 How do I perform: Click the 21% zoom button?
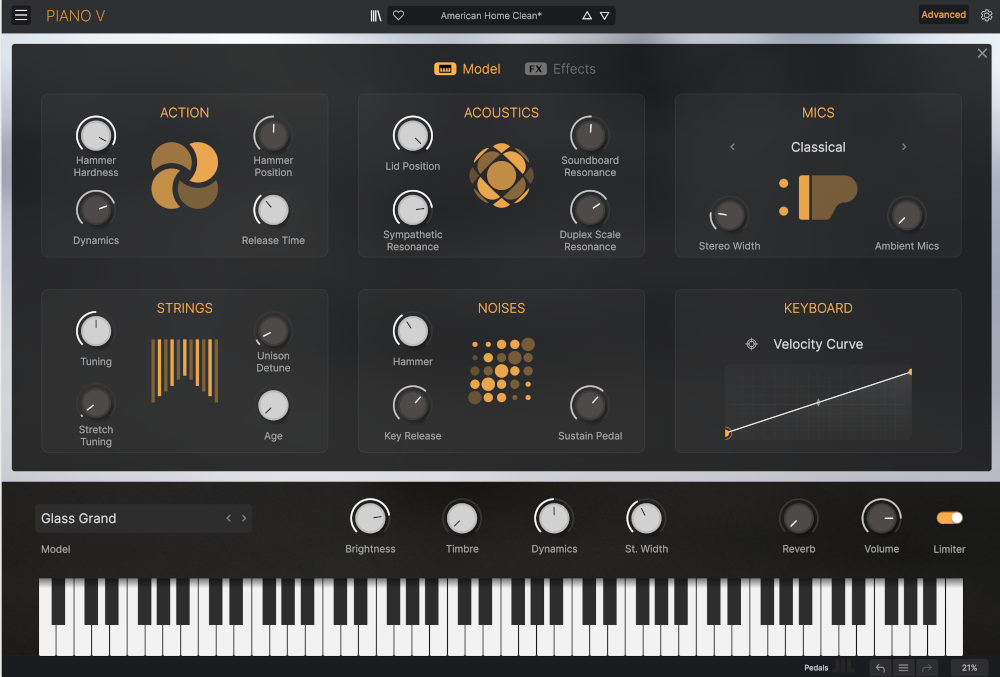(968, 667)
